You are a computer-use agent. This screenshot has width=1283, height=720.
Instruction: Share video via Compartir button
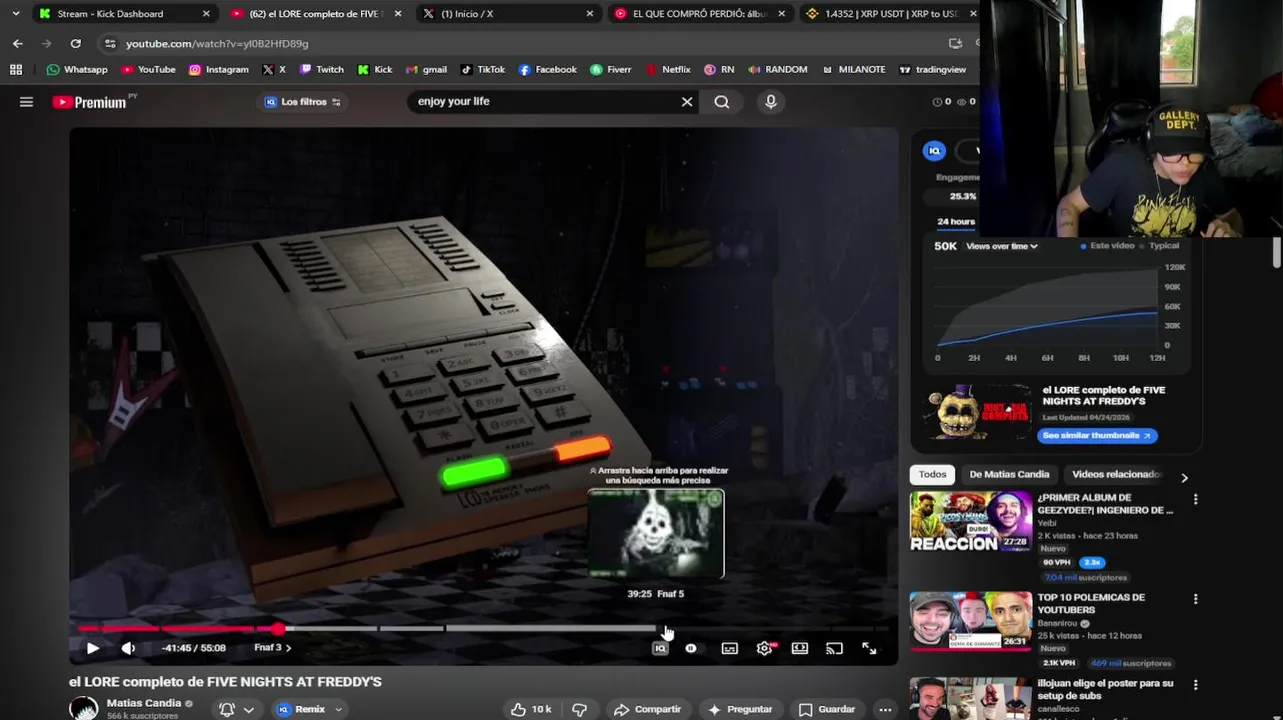point(647,709)
